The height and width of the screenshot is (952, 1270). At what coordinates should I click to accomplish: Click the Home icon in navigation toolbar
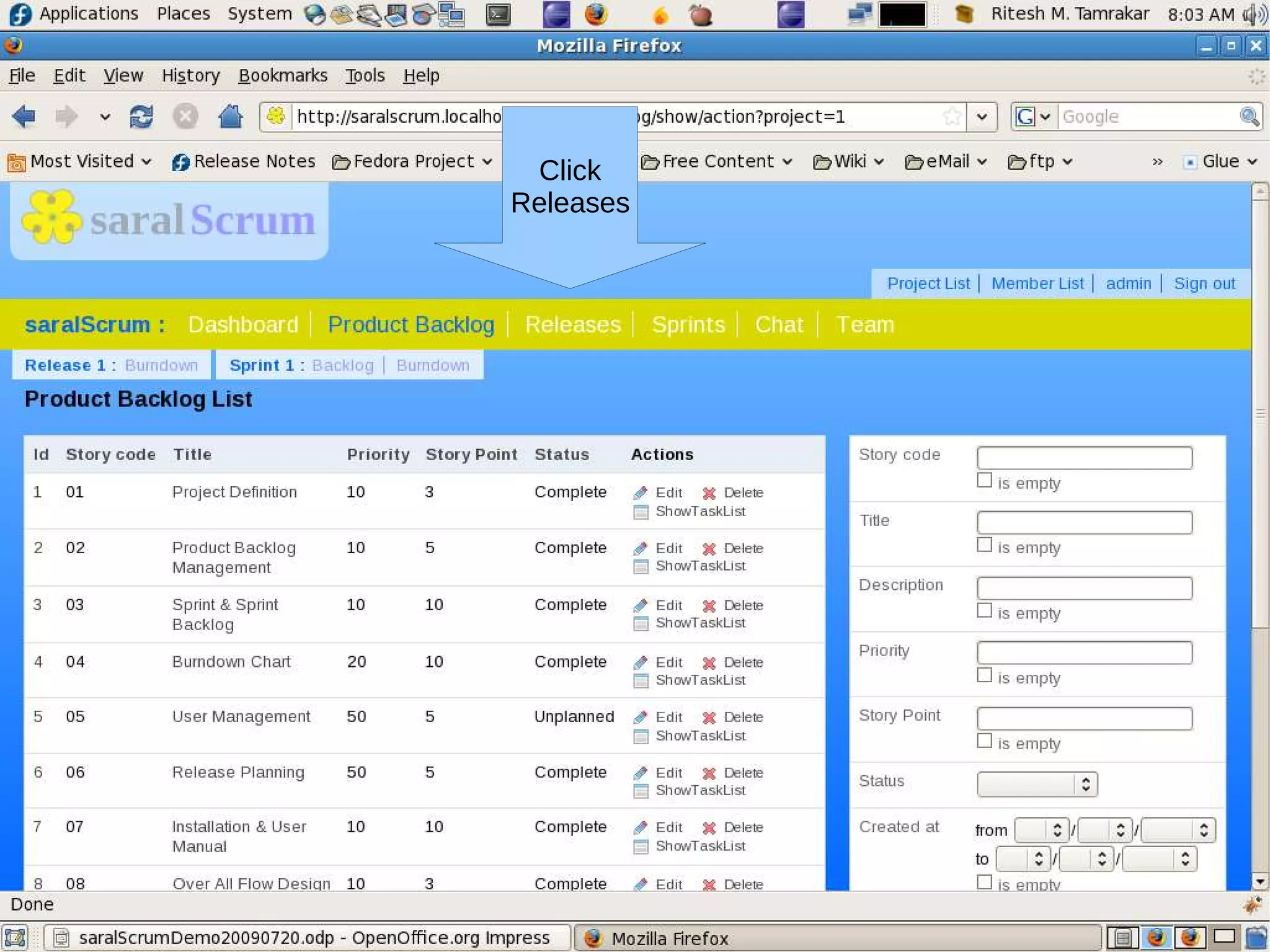[x=230, y=117]
